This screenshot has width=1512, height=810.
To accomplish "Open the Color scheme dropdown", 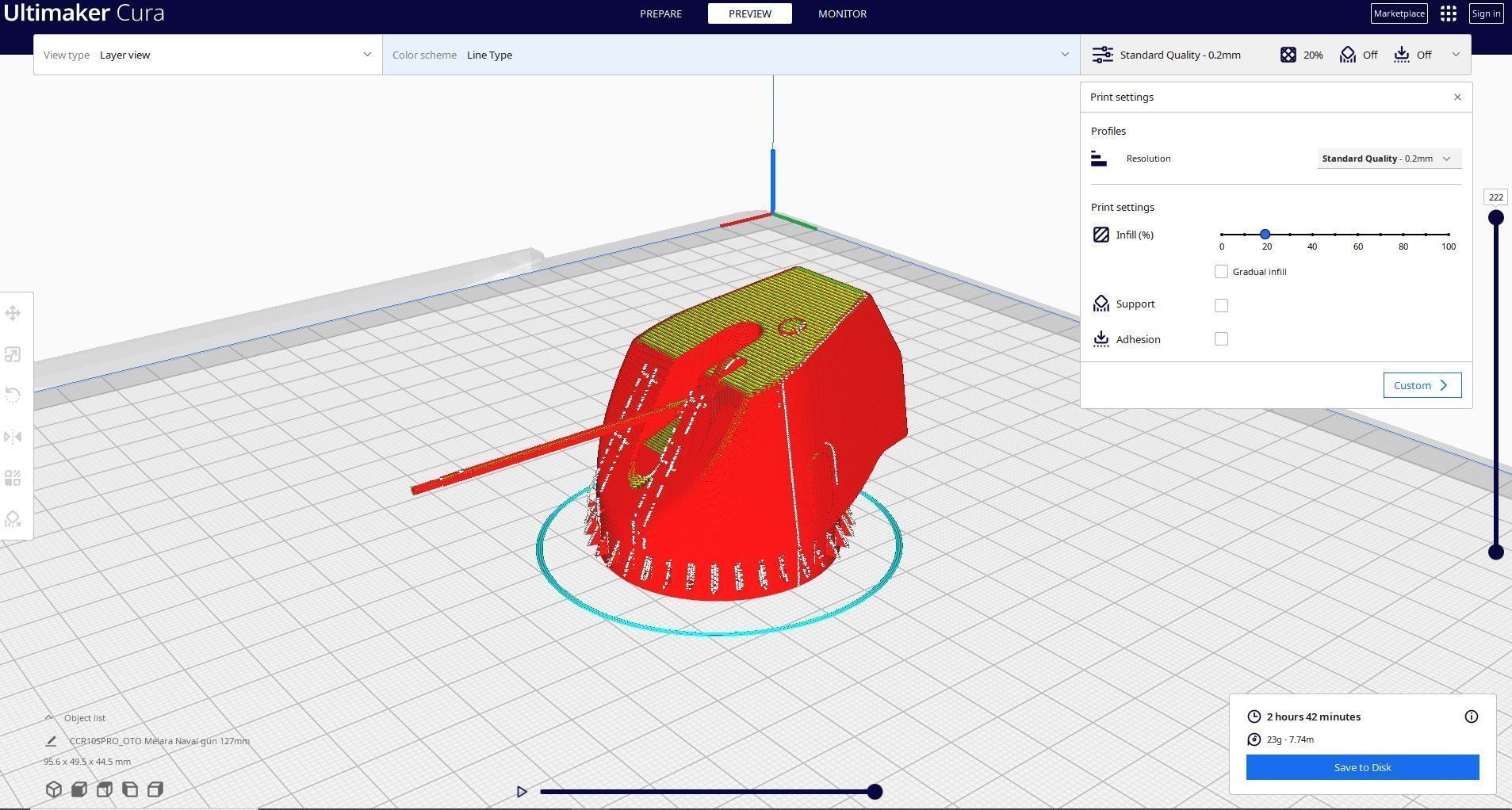I will [731, 55].
